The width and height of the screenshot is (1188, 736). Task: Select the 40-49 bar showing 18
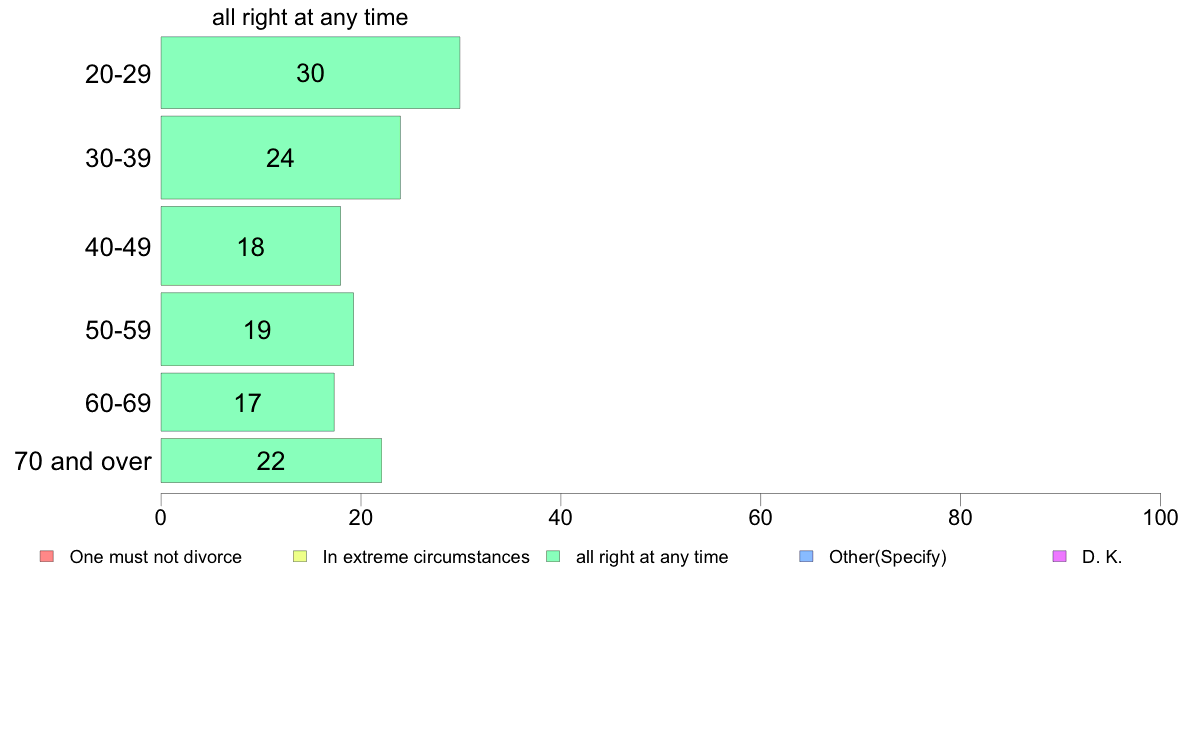tap(251, 246)
